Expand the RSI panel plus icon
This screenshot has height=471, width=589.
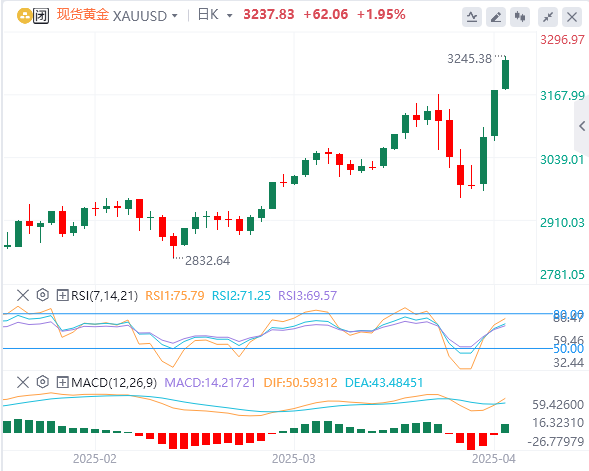tap(62, 295)
